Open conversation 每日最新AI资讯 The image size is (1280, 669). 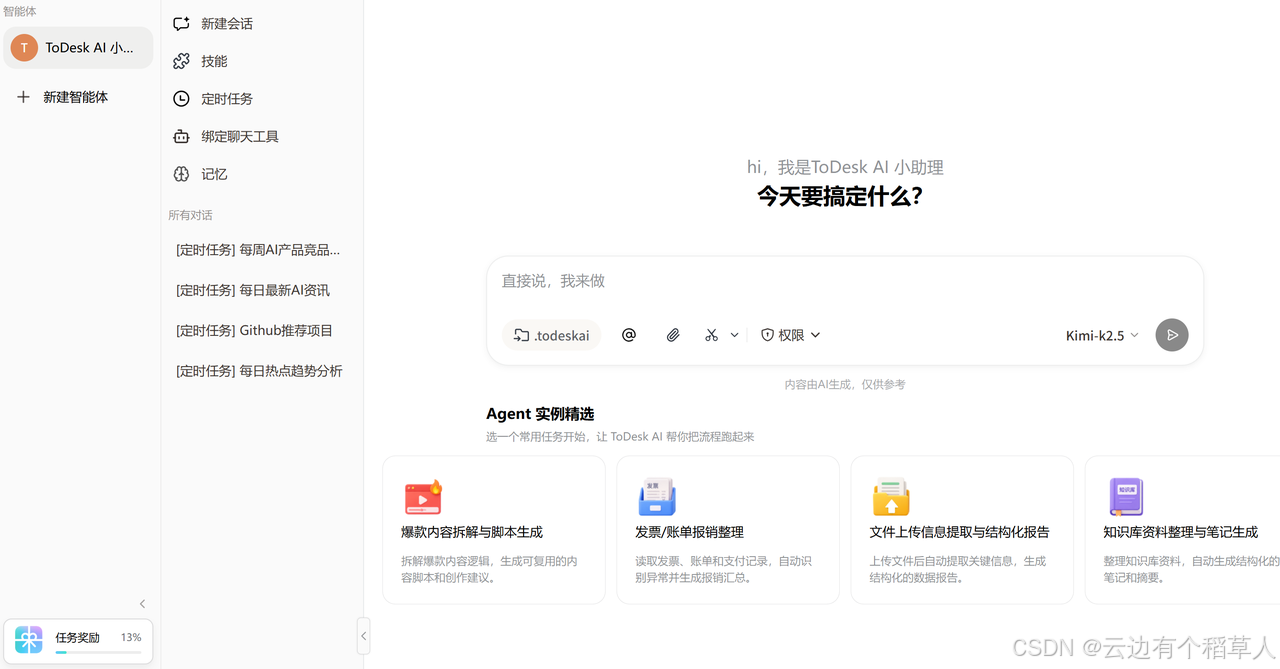[253, 290]
